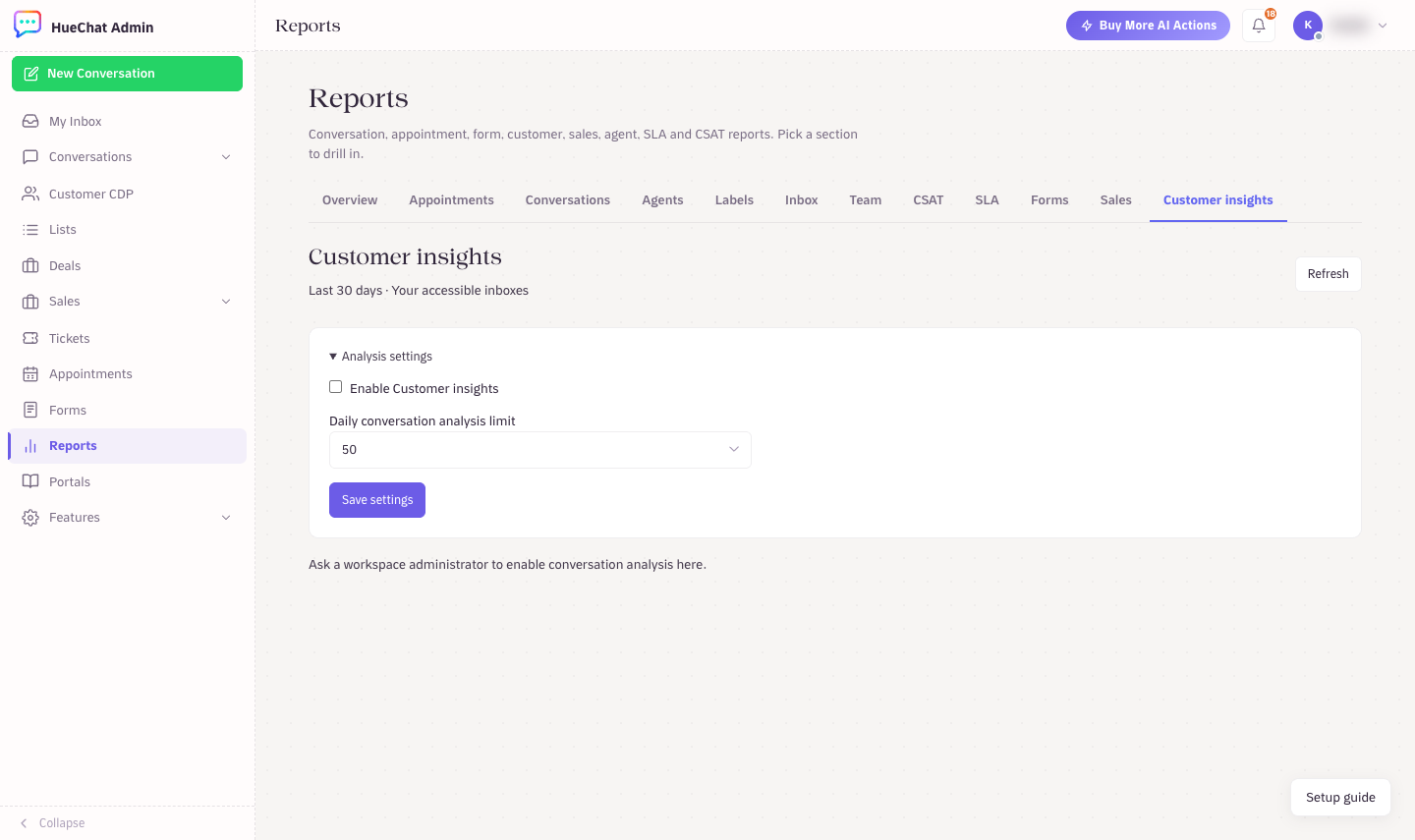The width and height of the screenshot is (1415, 840).
Task: Select the SLA report tab
Action: pyautogui.click(x=987, y=199)
